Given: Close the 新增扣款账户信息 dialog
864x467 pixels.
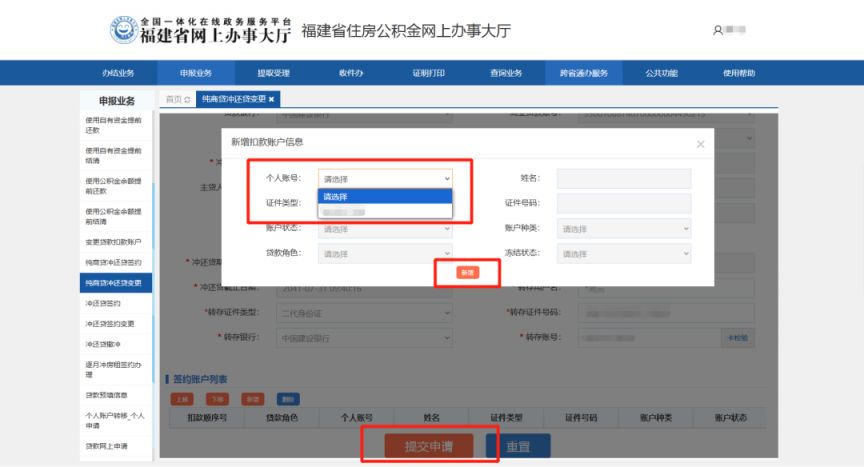Looking at the screenshot, I should [700, 144].
